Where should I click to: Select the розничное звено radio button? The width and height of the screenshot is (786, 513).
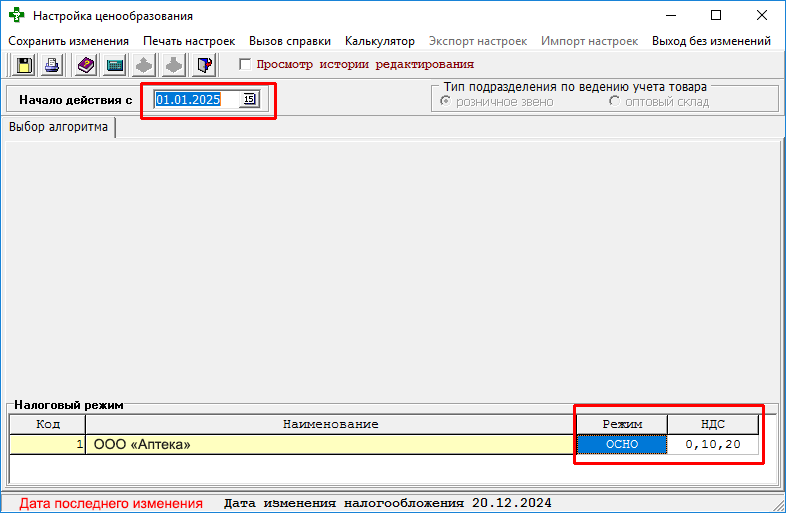point(446,102)
